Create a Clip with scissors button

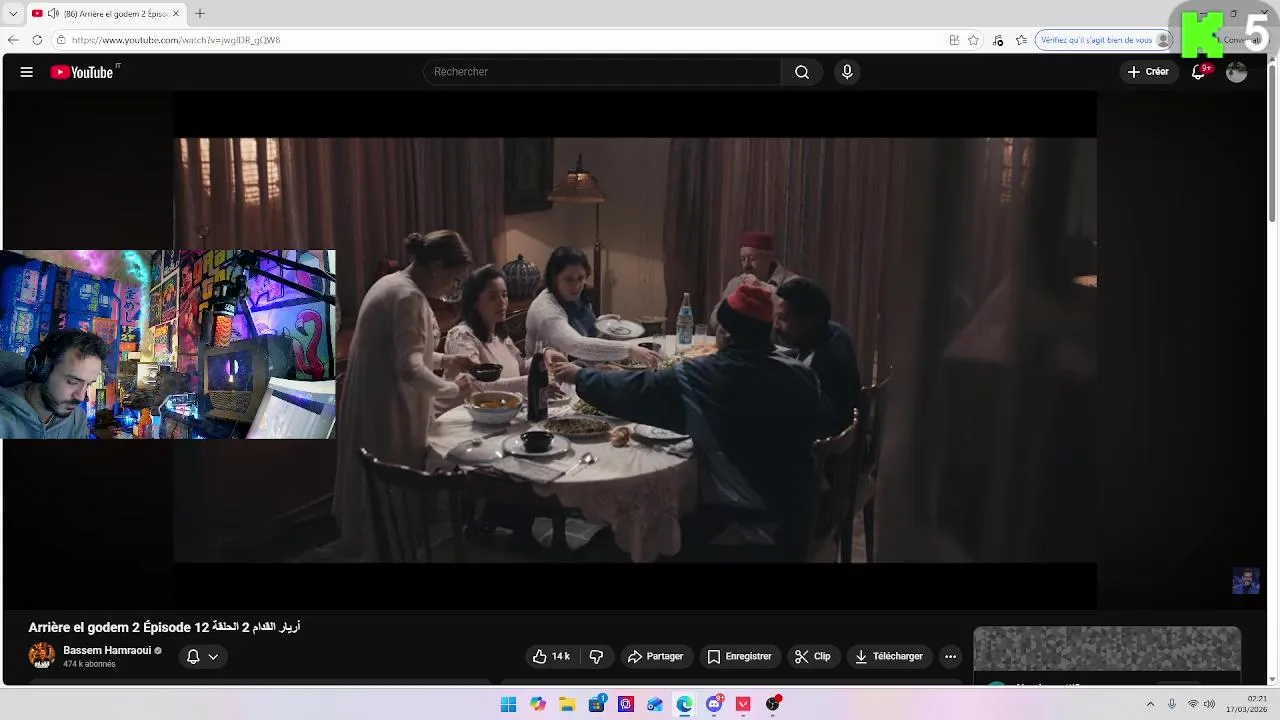(812, 657)
